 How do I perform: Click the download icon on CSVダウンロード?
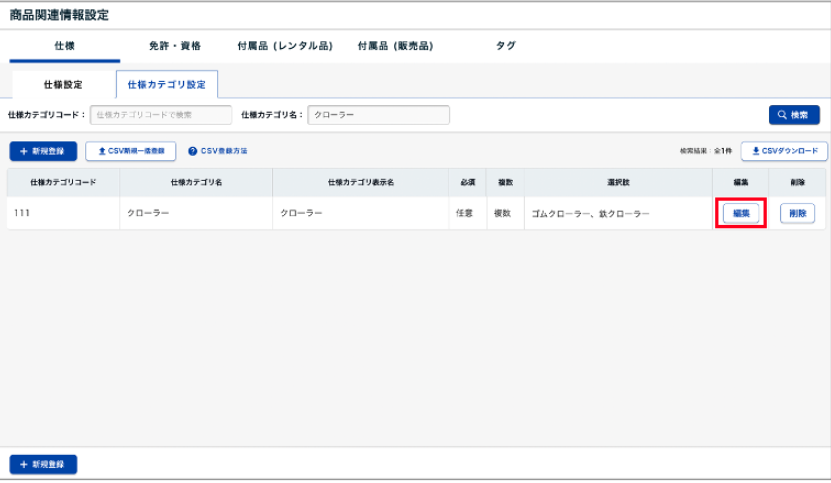[x=755, y=151]
